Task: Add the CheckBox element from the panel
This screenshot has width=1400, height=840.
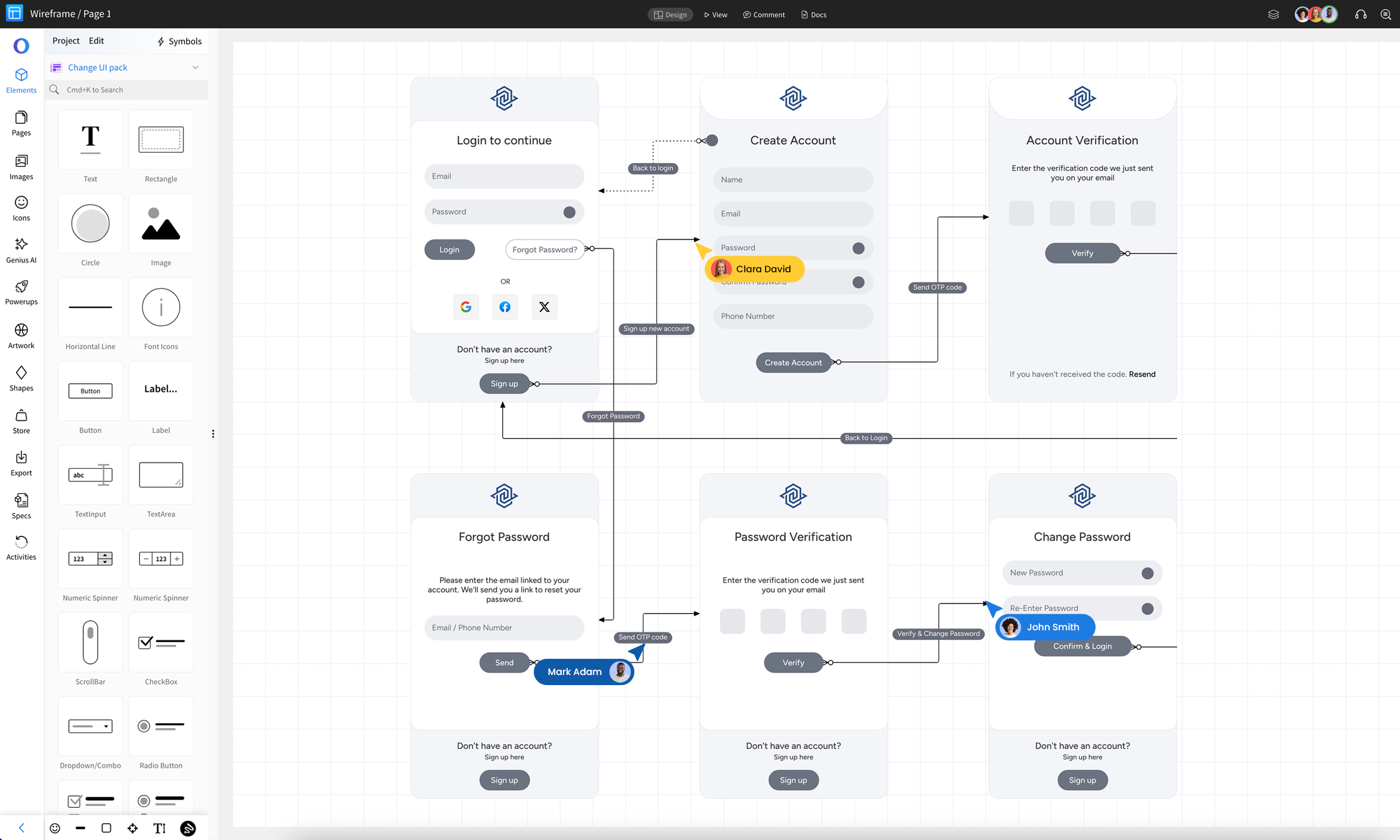Action: coord(161,643)
